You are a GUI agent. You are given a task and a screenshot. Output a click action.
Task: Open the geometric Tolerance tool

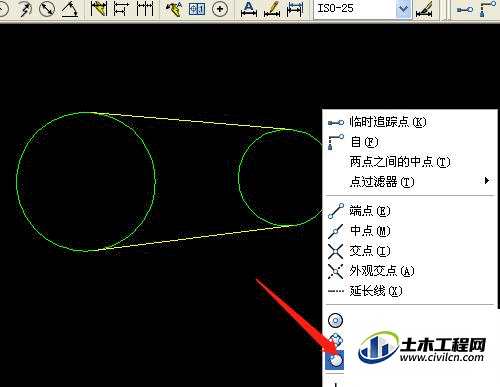click(197, 9)
